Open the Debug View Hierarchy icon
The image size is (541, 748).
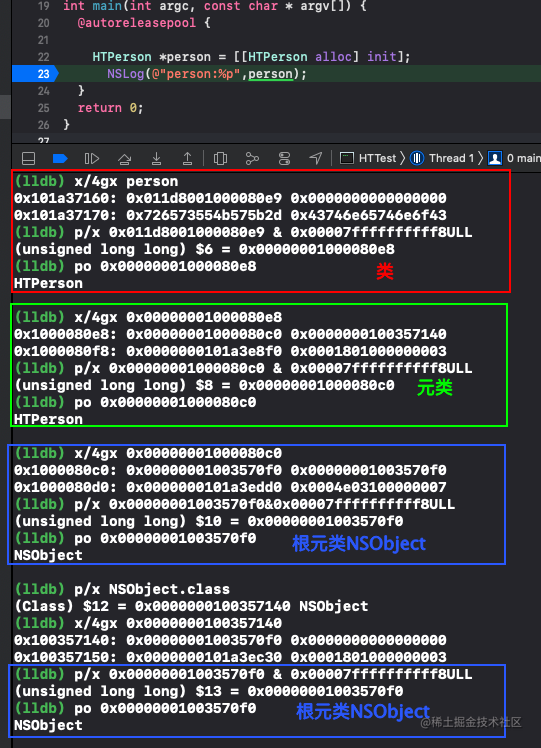220,158
